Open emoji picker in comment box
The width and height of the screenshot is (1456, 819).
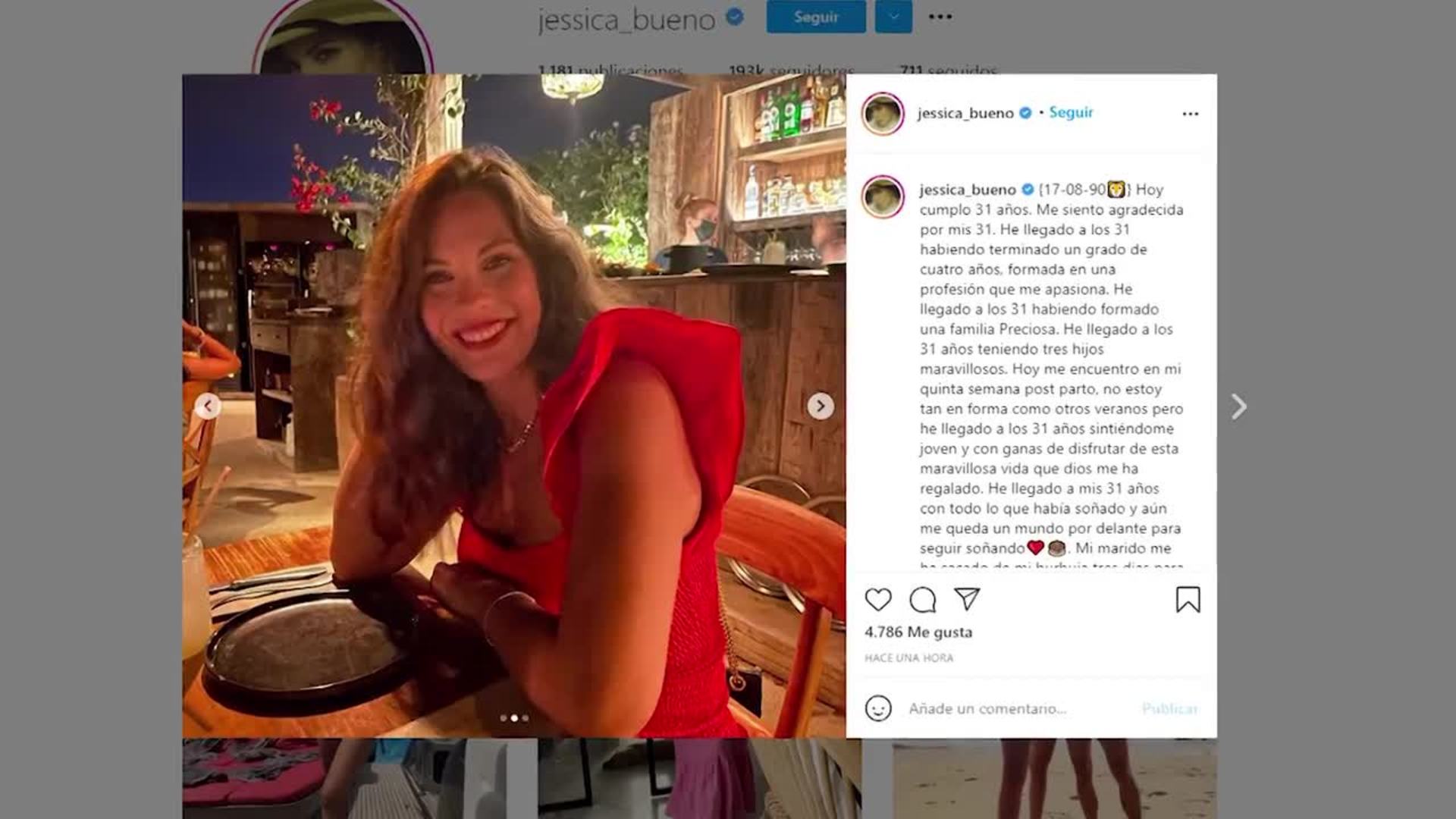click(878, 708)
